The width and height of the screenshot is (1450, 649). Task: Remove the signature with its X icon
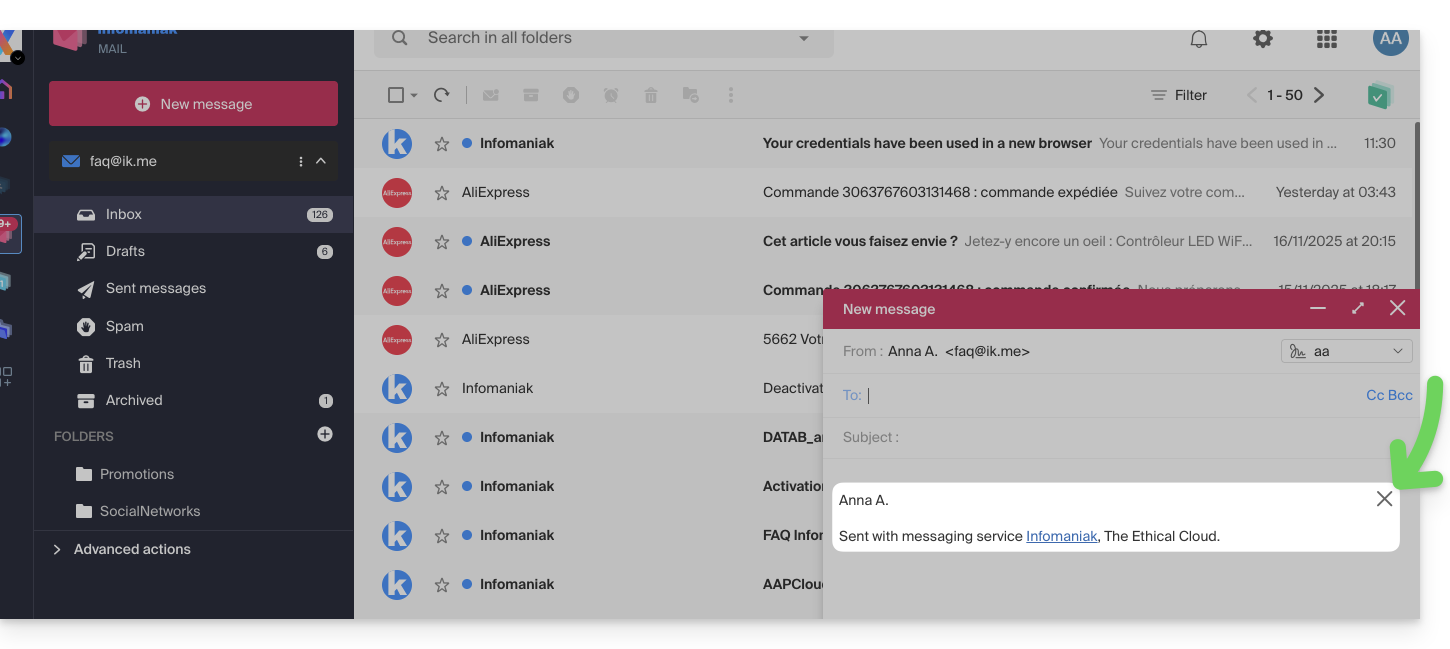tap(1384, 499)
